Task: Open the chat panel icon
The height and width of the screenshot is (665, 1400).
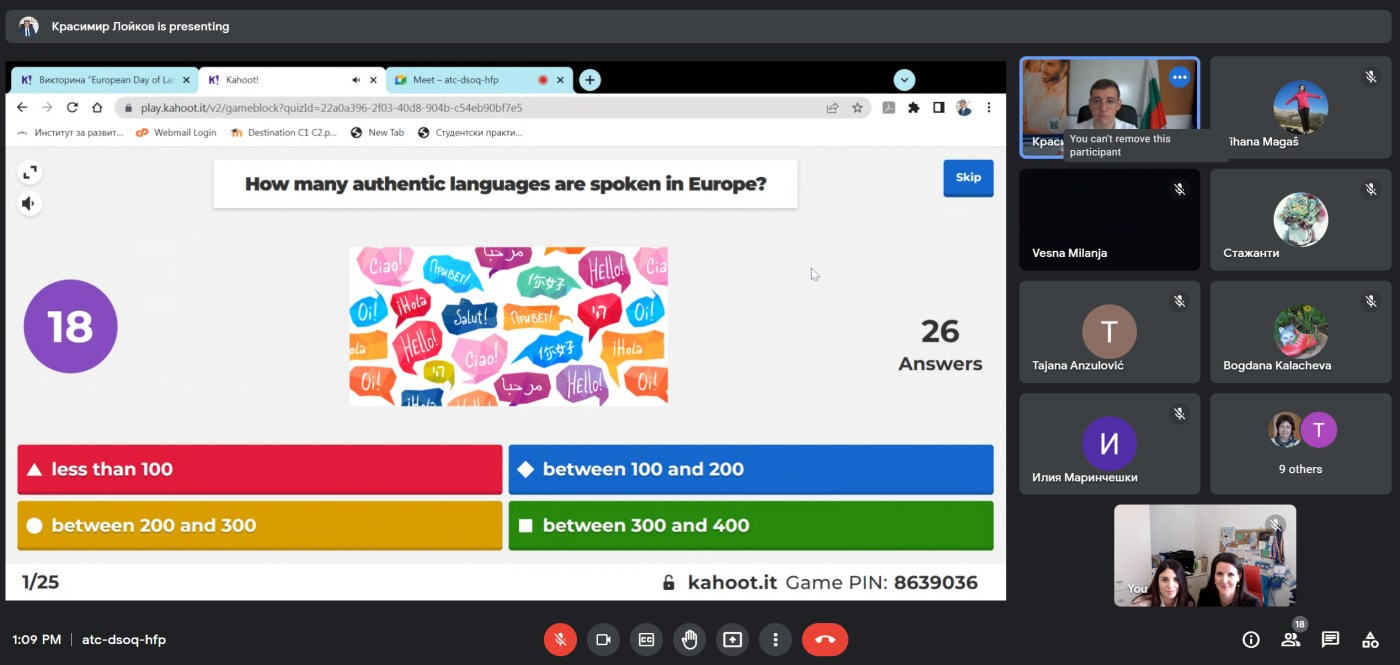Action: click(x=1330, y=640)
